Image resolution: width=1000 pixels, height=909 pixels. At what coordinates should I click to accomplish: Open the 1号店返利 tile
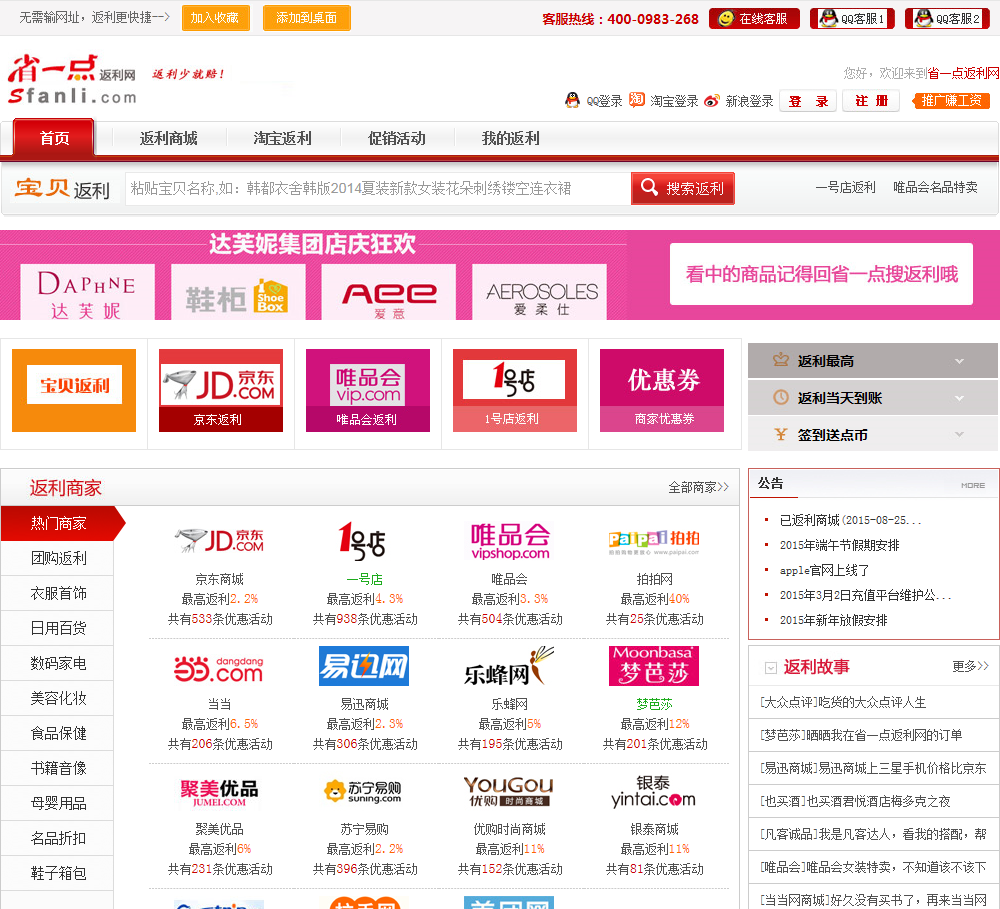[x=515, y=390]
